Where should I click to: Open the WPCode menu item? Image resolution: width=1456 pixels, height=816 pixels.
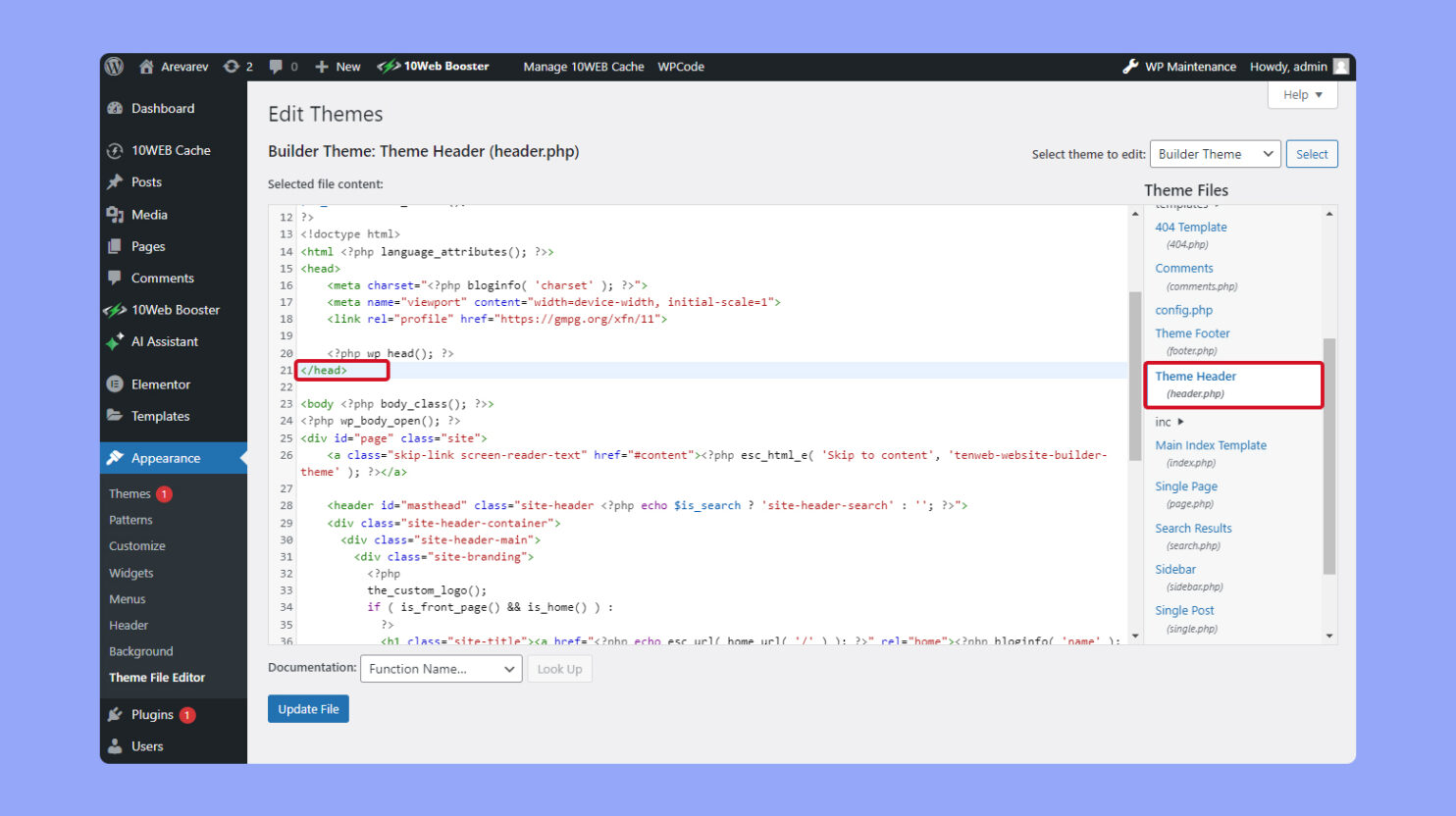coord(681,66)
